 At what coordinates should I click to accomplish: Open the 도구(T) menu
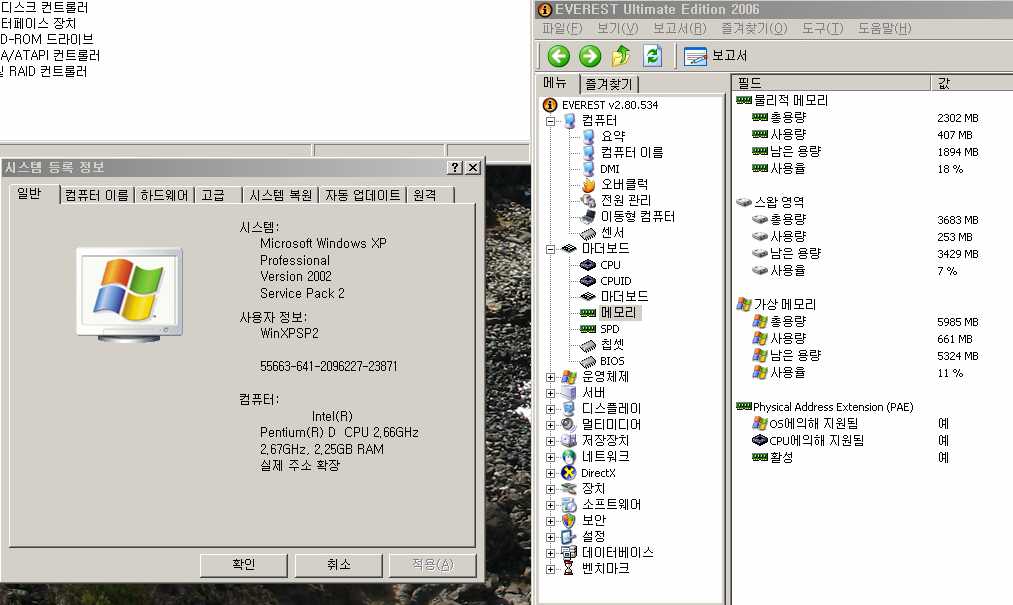pos(822,28)
